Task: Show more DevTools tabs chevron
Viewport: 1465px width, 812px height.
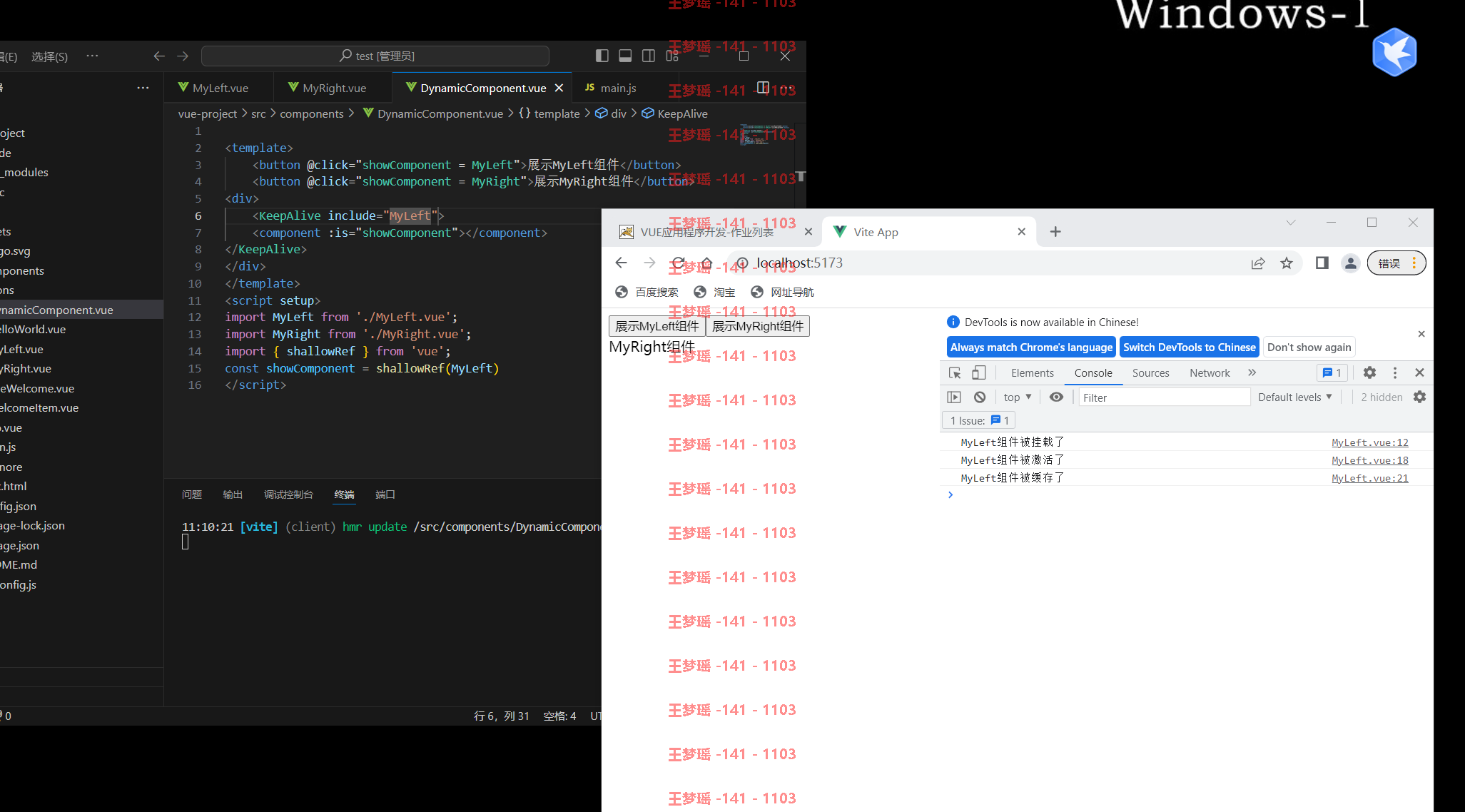Action: 1252,372
